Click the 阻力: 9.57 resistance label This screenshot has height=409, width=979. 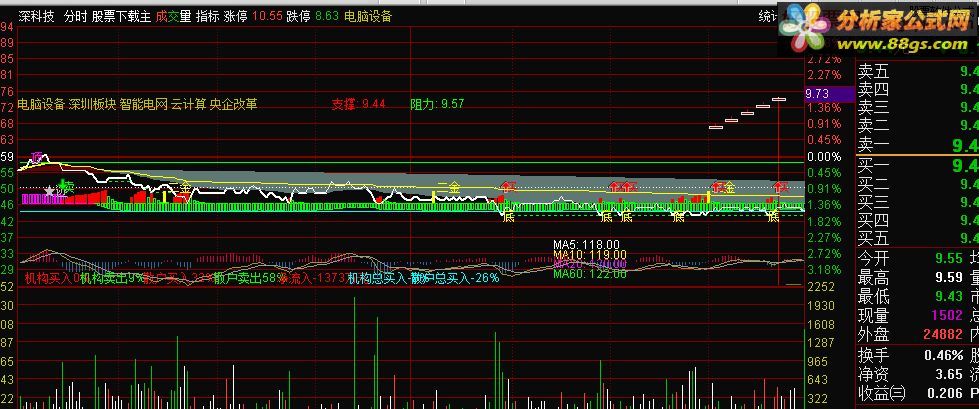click(x=437, y=104)
